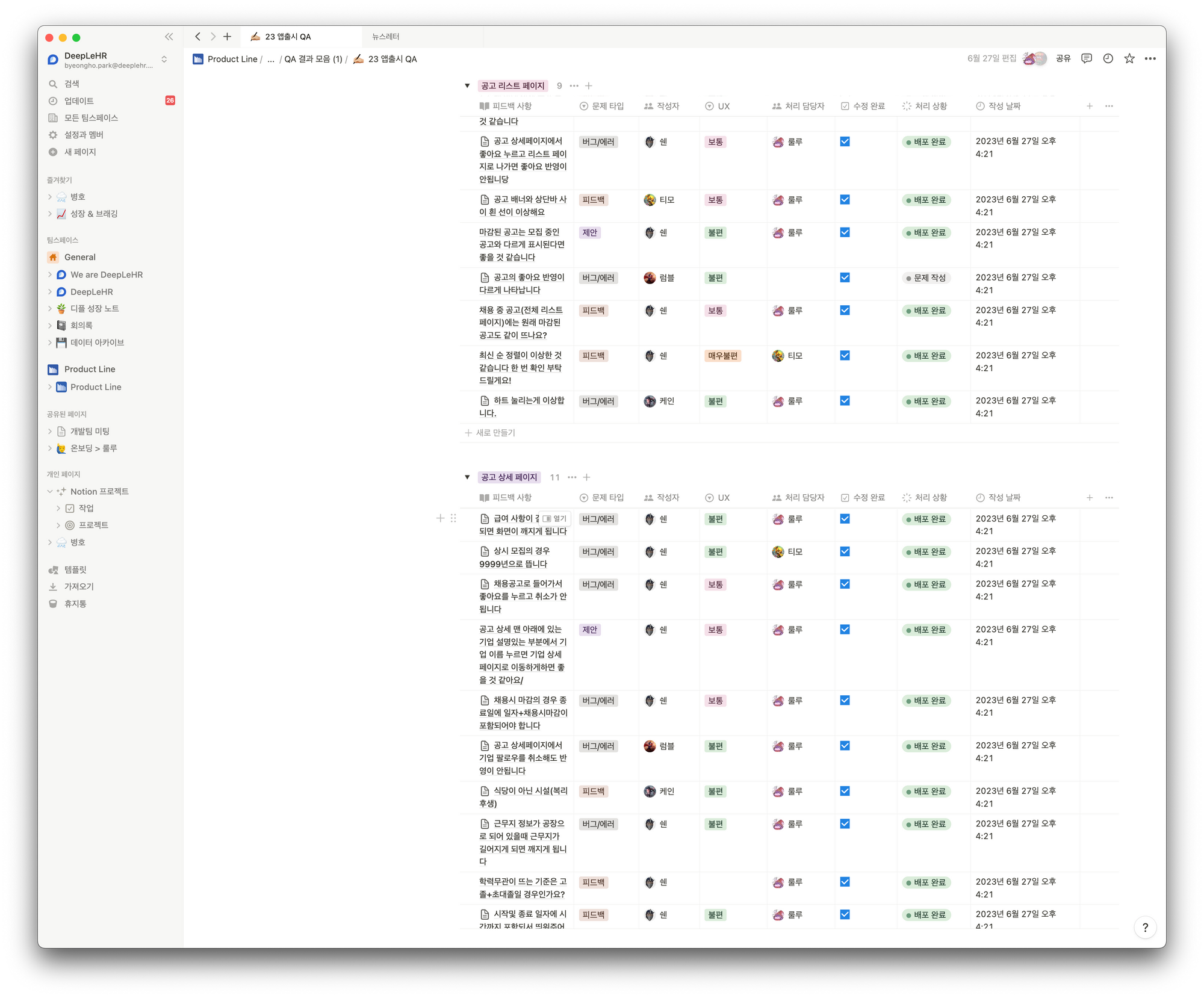
Task: Expand We are DeepLeHR sidebar item
Action: coord(50,274)
